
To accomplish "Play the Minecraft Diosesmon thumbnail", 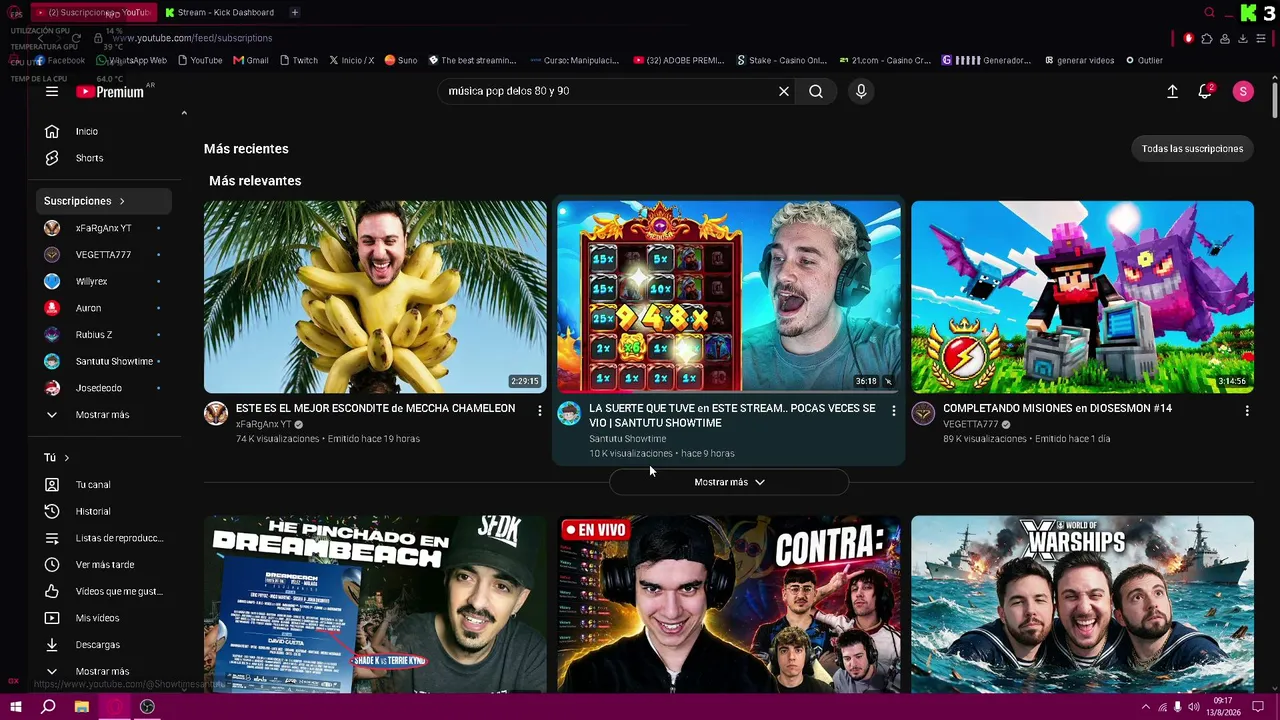I will pyautogui.click(x=1082, y=297).
